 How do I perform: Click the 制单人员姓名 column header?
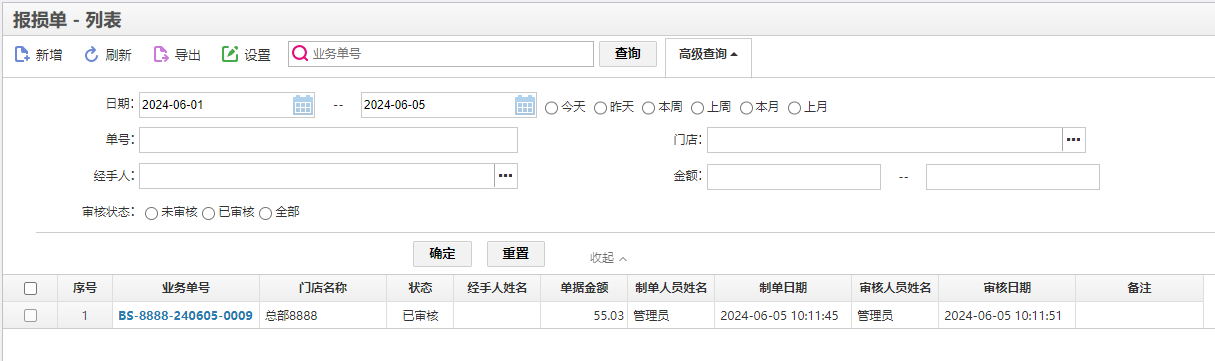671,288
